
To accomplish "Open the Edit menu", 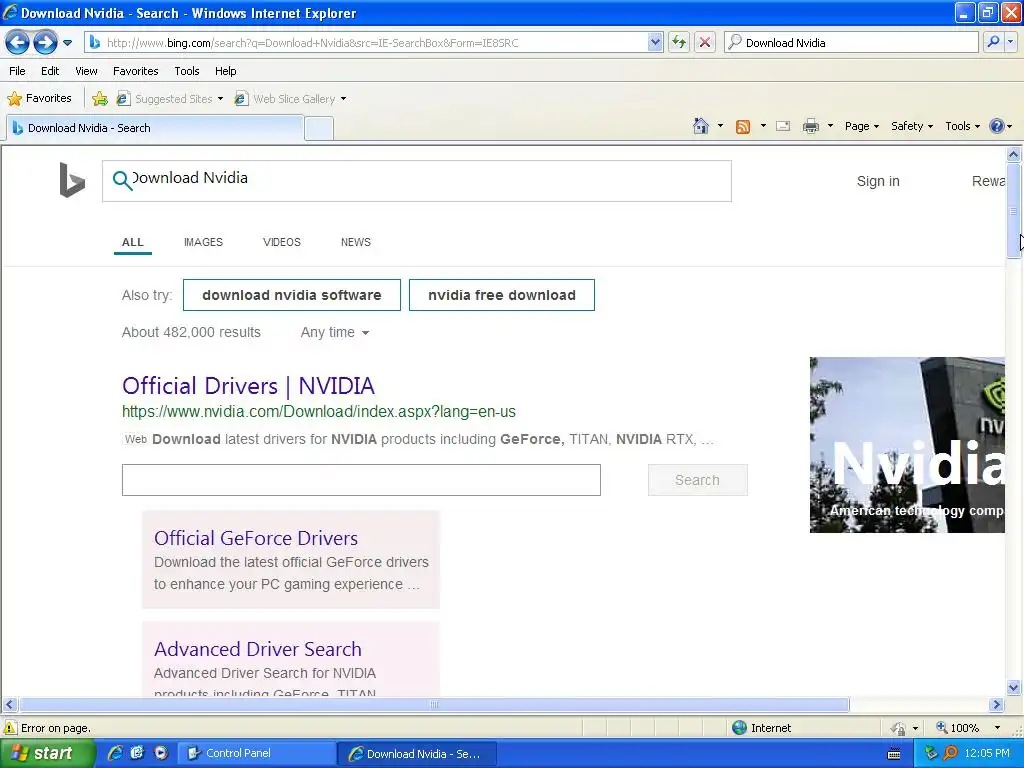I will (x=50, y=71).
